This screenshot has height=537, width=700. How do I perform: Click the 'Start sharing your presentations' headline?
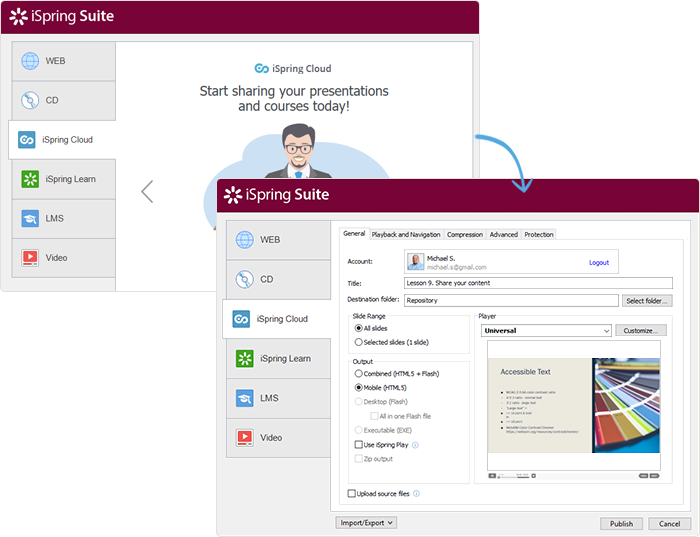tap(294, 99)
